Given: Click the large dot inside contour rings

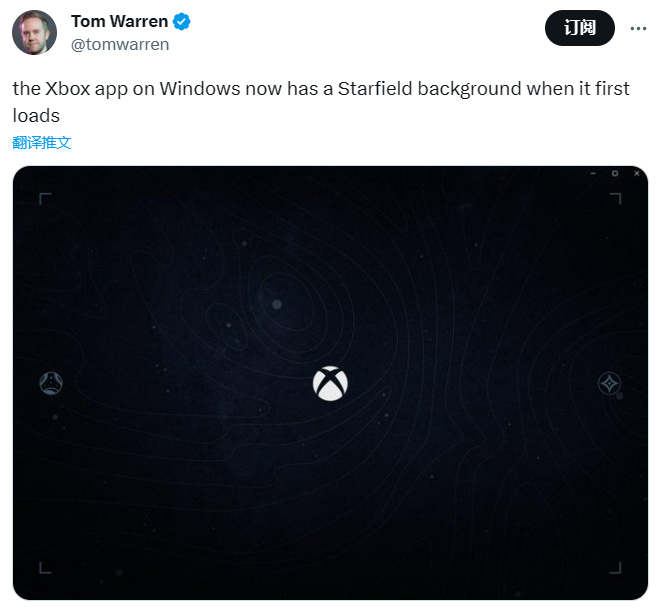Looking at the screenshot, I should pyautogui.click(x=277, y=304).
